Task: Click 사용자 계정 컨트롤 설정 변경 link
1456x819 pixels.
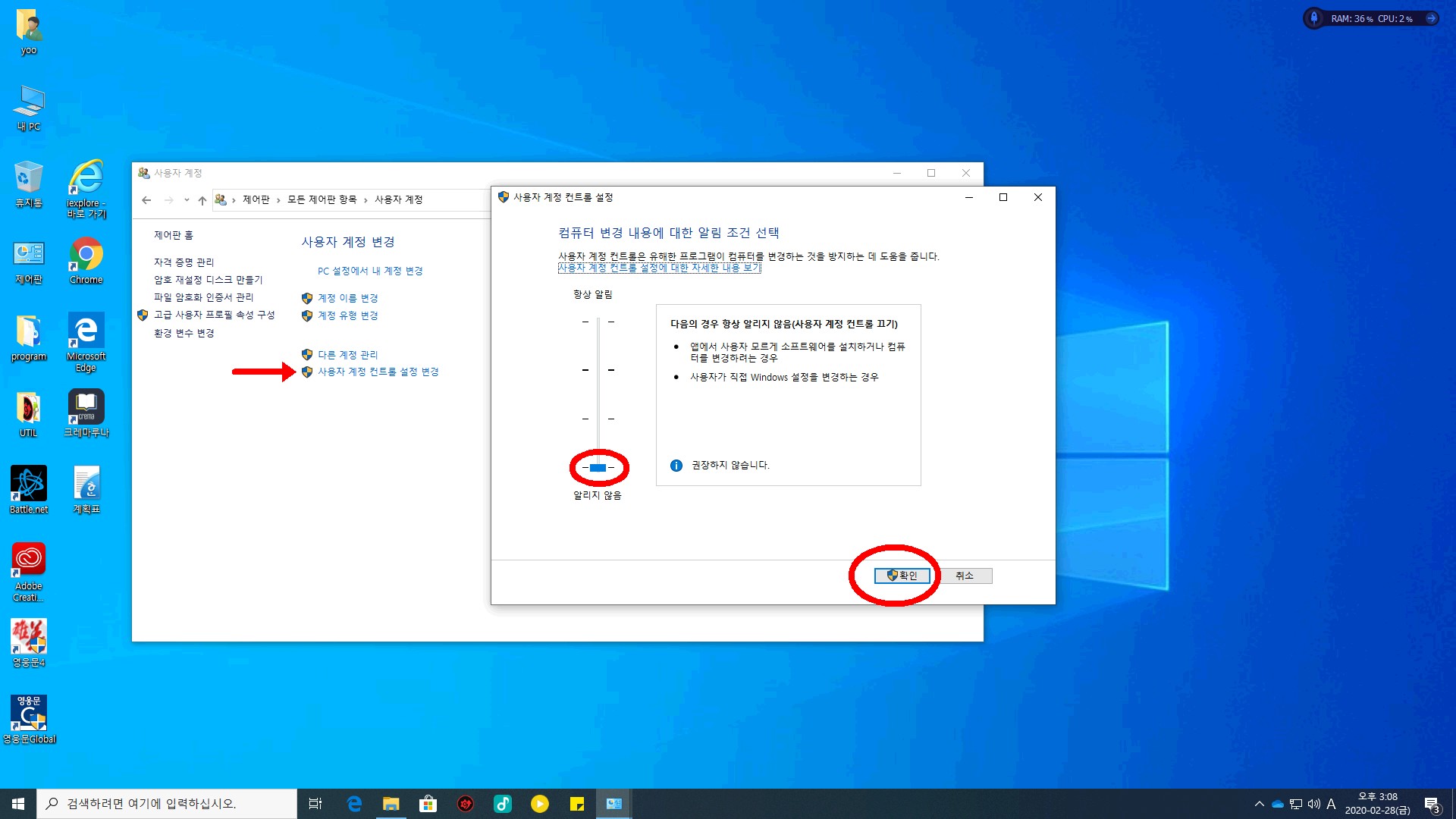Action: coord(378,372)
